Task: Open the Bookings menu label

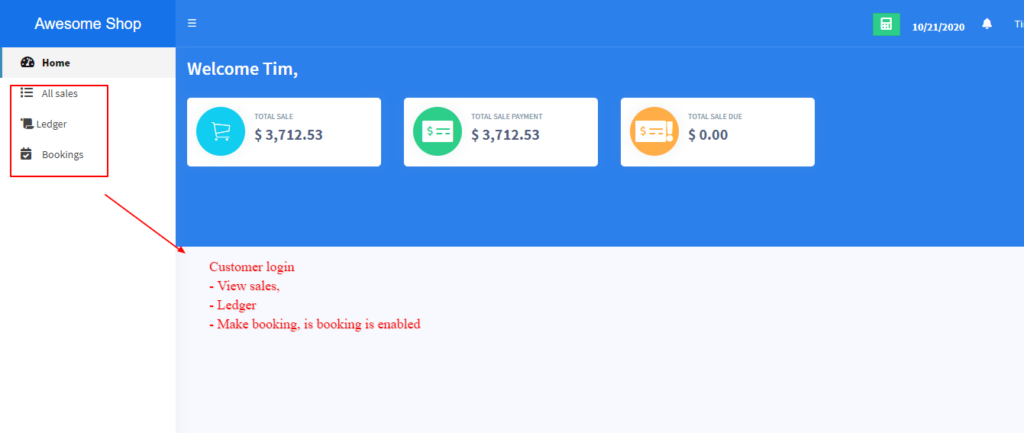Action: (62, 155)
